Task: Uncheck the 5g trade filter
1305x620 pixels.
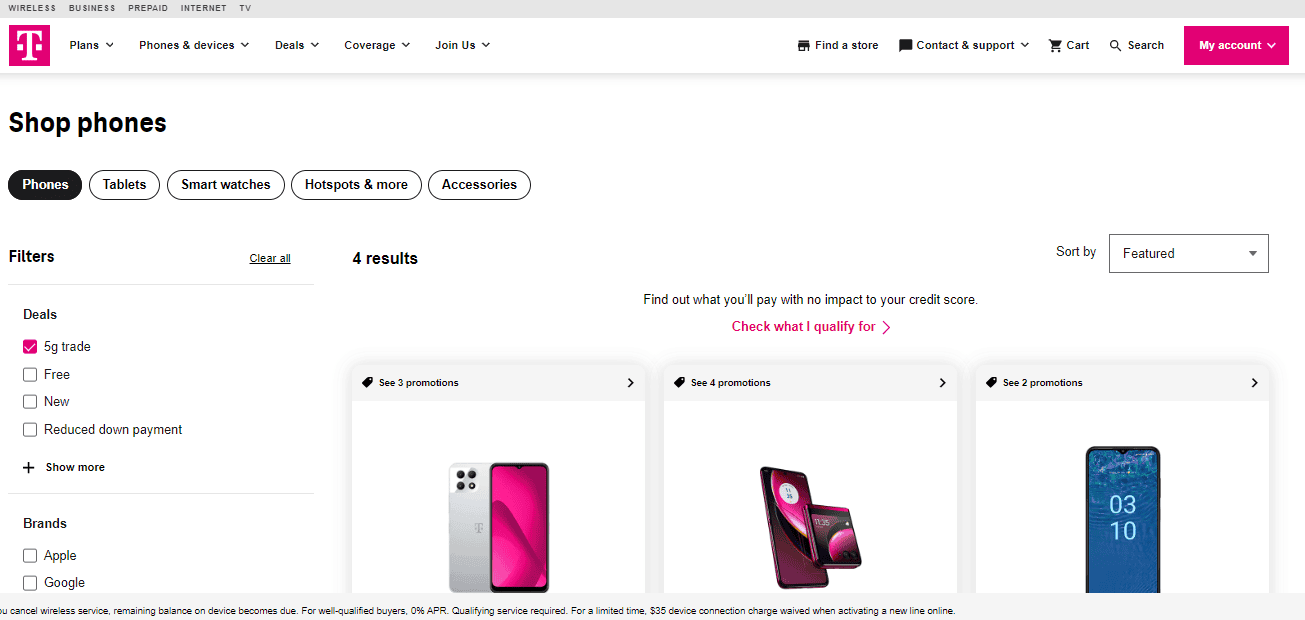Action: click(x=30, y=347)
